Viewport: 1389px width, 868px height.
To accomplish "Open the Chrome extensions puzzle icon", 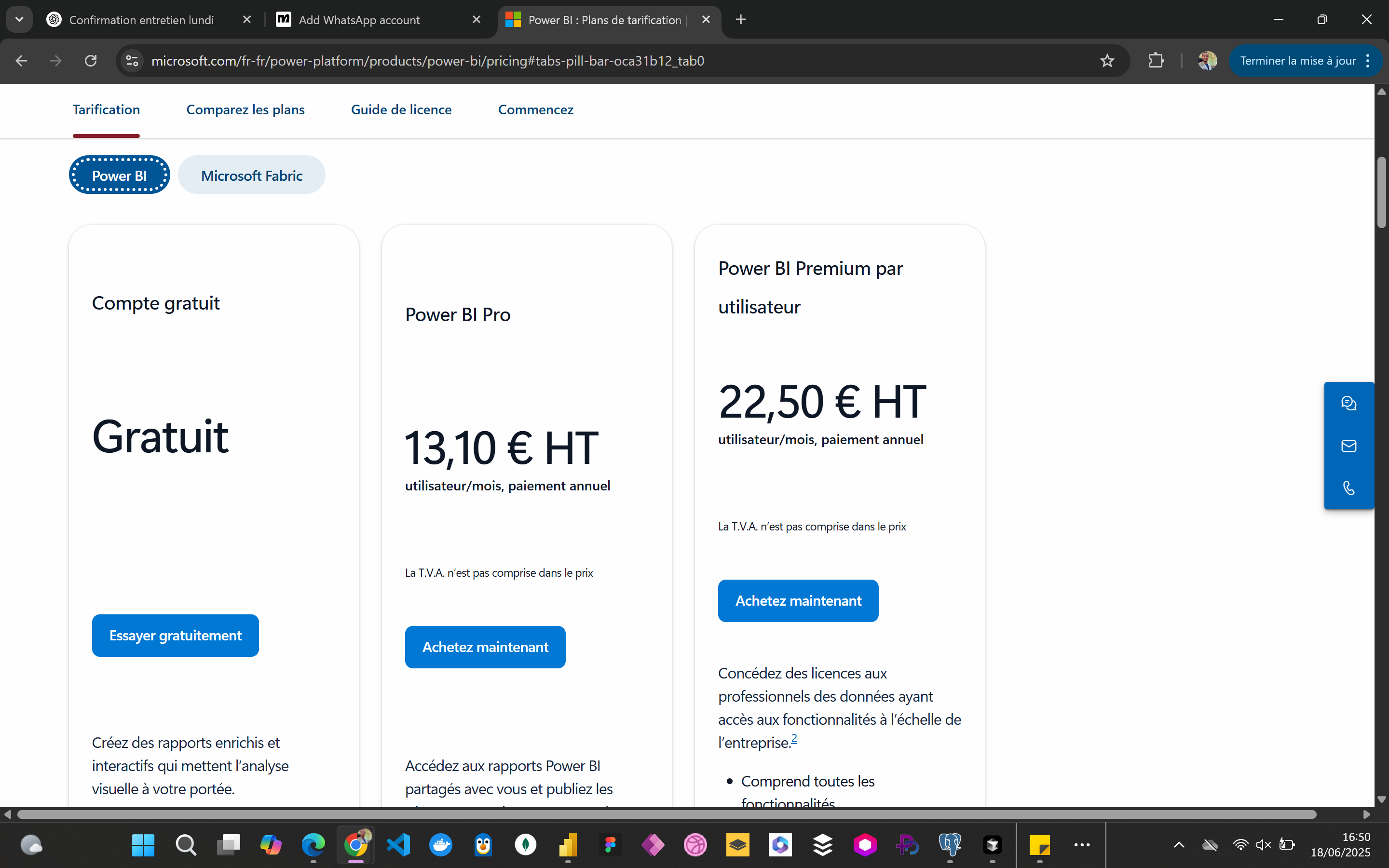I will tap(1156, 61).
